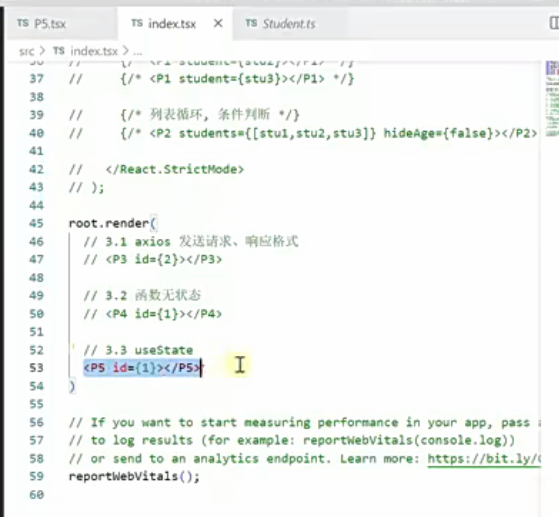Click the '</React.StrictMode>' comment on line 42

click(x=175, y=169)
